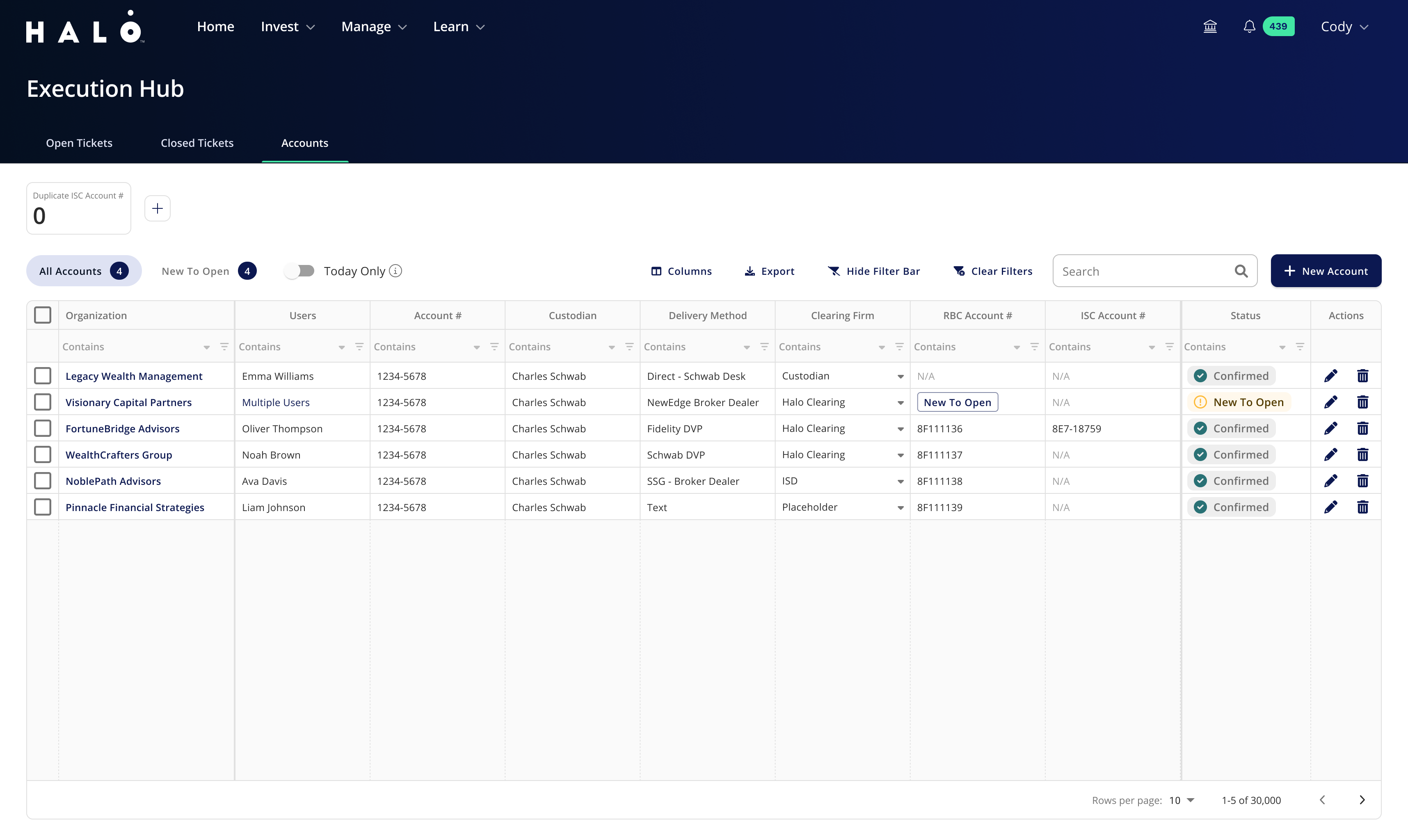This screenshot has width=1408, height=840.
Task: Check the select-all header checkbox
Action: tap(42, 315)
